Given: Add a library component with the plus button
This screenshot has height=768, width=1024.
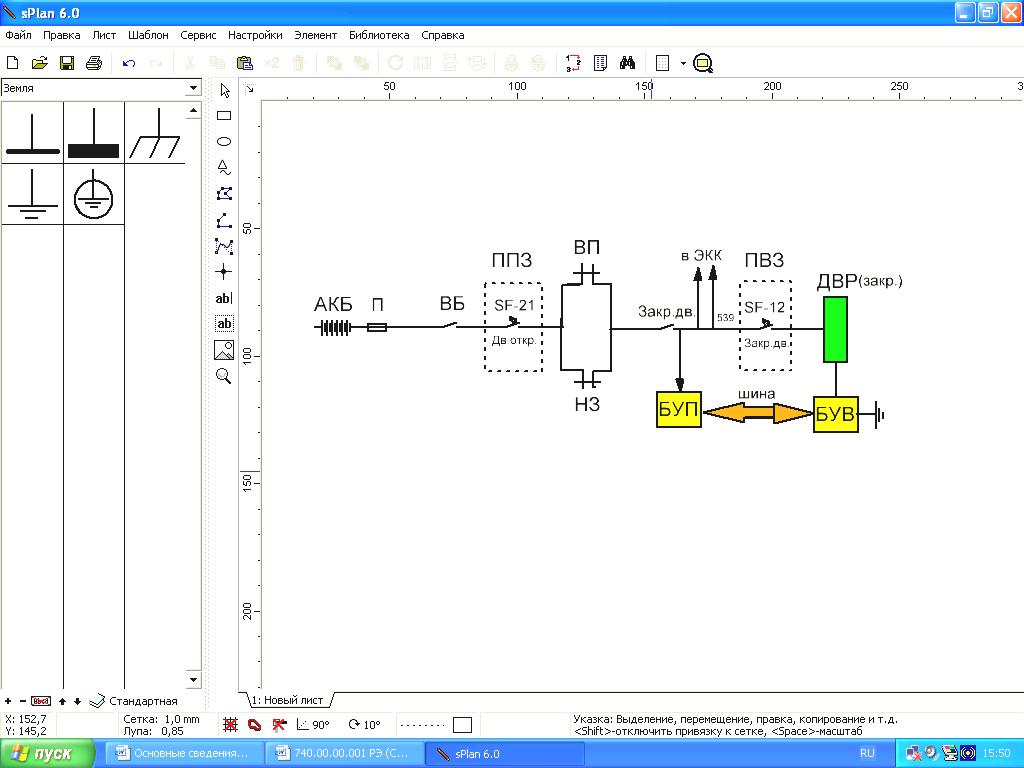Looking at the screenshot, I should click(8, 701).
